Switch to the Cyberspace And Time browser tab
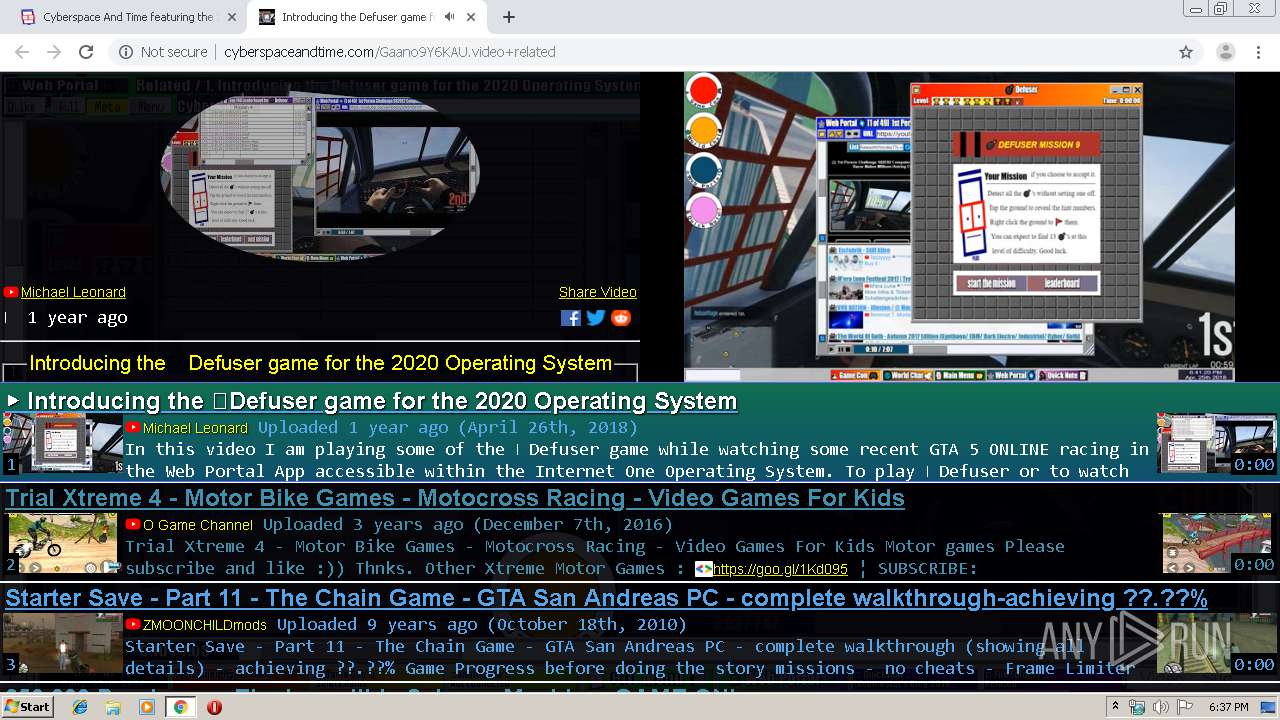The image size is (1280, 720). 125,17
